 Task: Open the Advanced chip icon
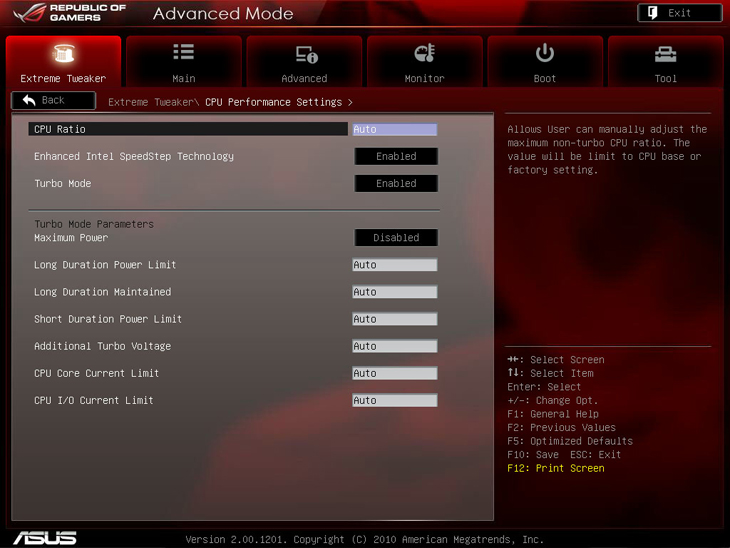pos(305,54)
